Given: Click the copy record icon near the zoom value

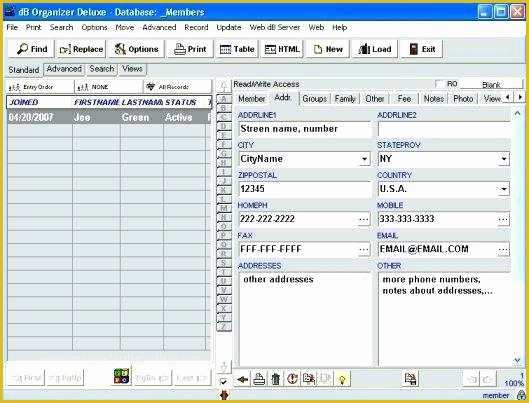Looking at the screenshot, I should (x=410, y=379).
